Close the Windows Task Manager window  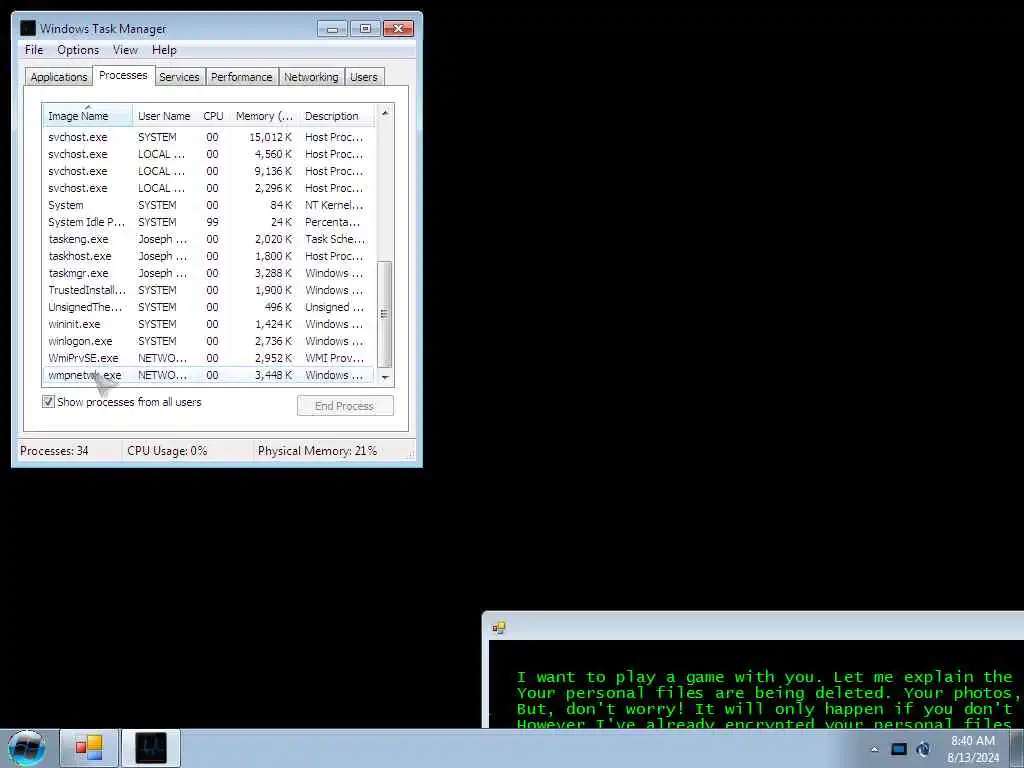point(398,29)
